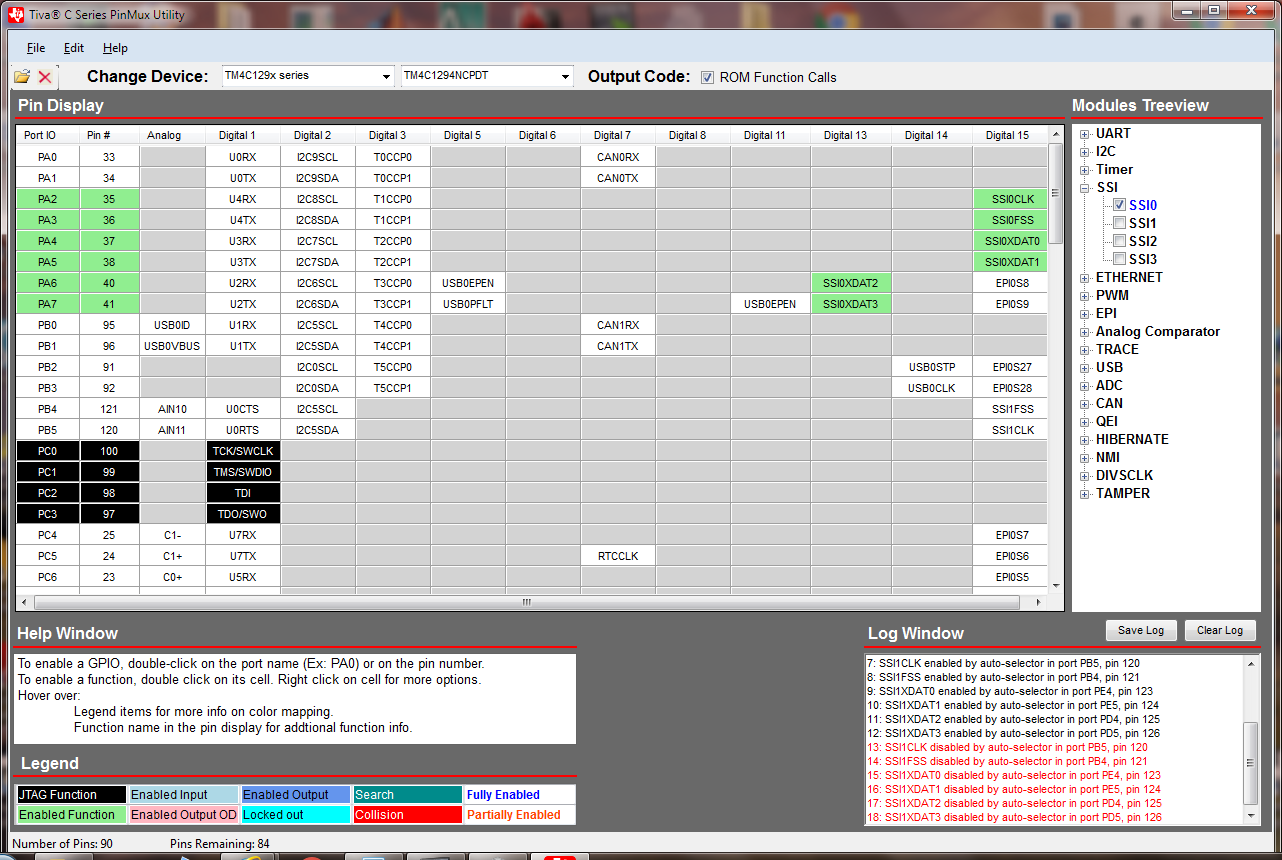
Task: Click the open folder icon in toolbar
Action: click(x=22, y=77)
